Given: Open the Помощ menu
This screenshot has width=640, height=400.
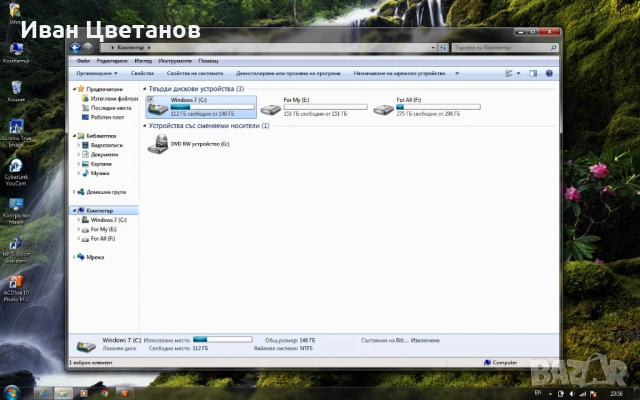Looking at the screenshot, I should 208,61.
